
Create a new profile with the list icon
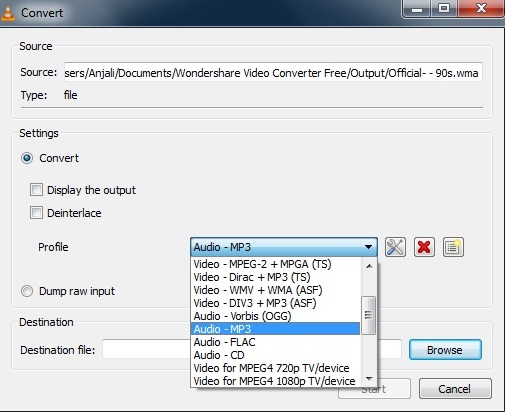[453, 247]
